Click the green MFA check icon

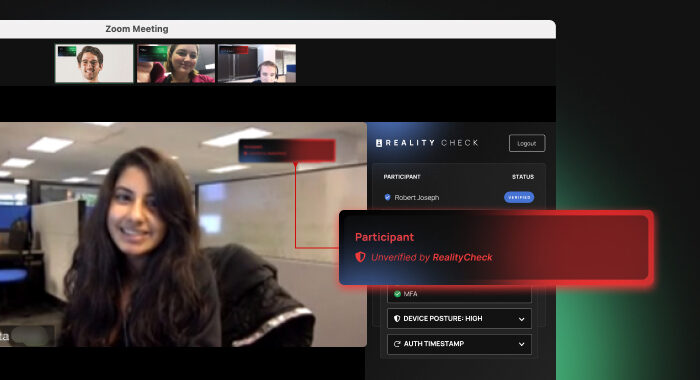397,294
